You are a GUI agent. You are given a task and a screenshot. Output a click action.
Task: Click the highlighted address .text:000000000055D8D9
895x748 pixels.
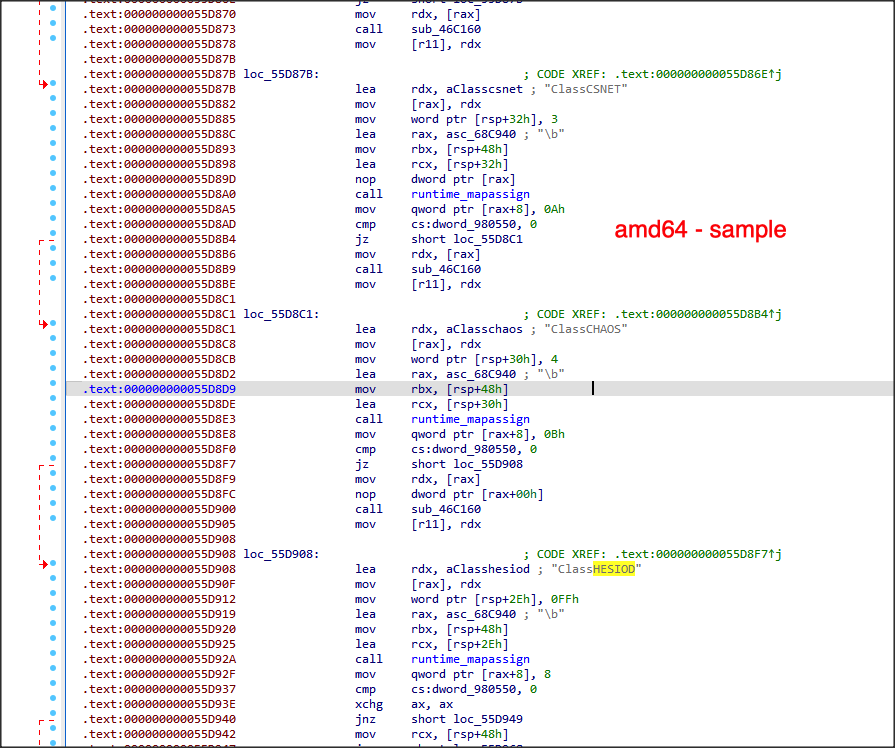tap(159, 389)
